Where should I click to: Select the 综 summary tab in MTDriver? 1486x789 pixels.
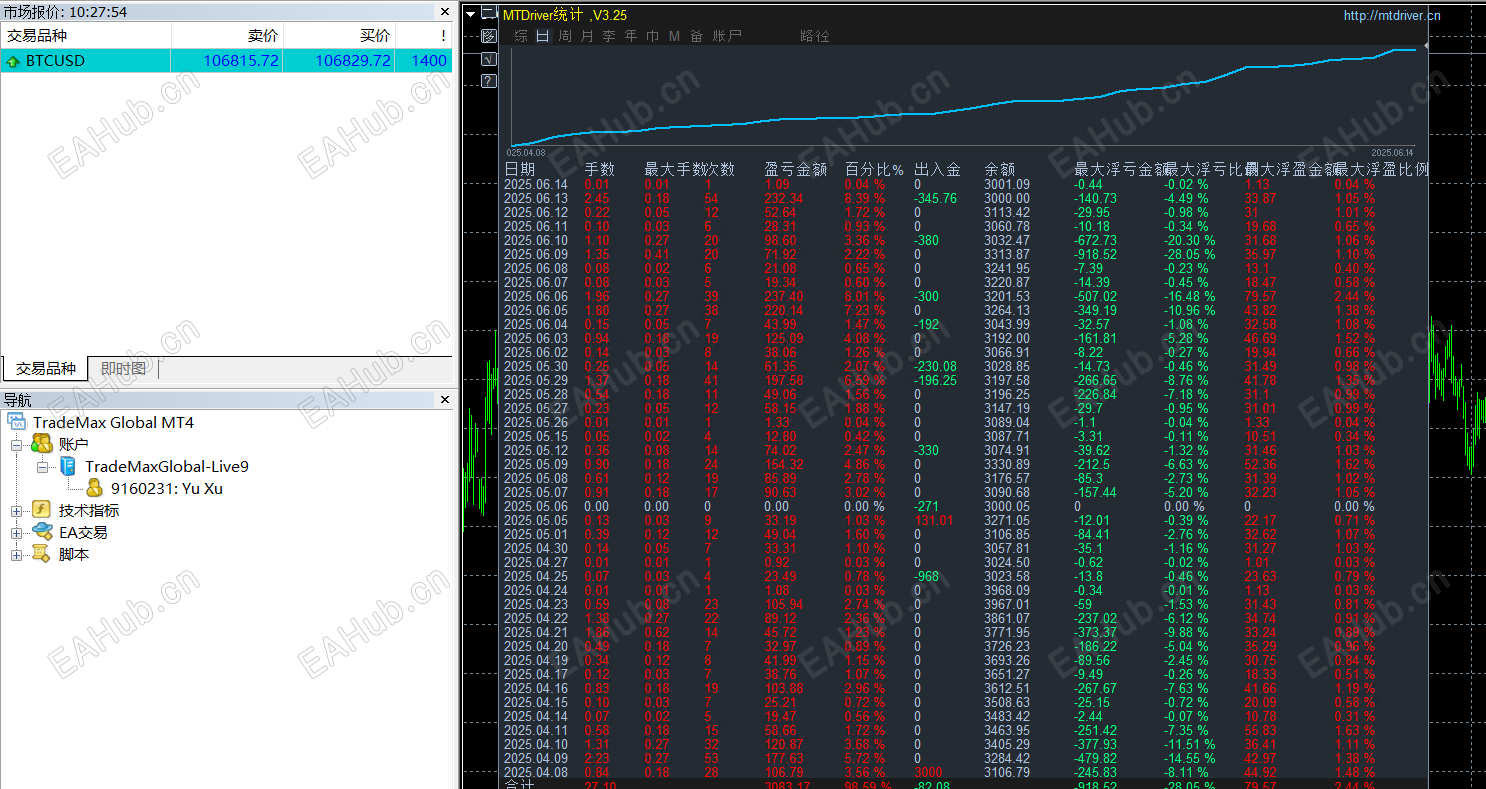pyautogui.click(x=521, y=36)
